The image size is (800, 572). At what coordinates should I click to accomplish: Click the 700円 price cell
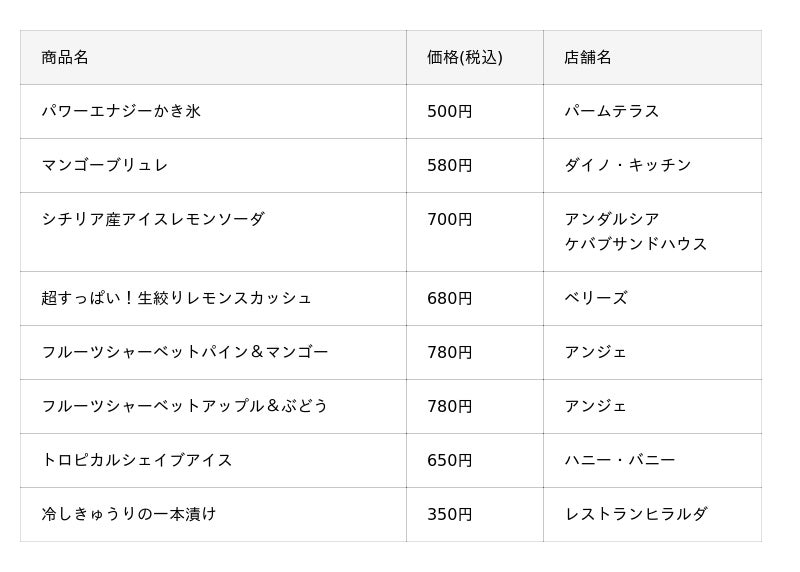click(450, 220)
